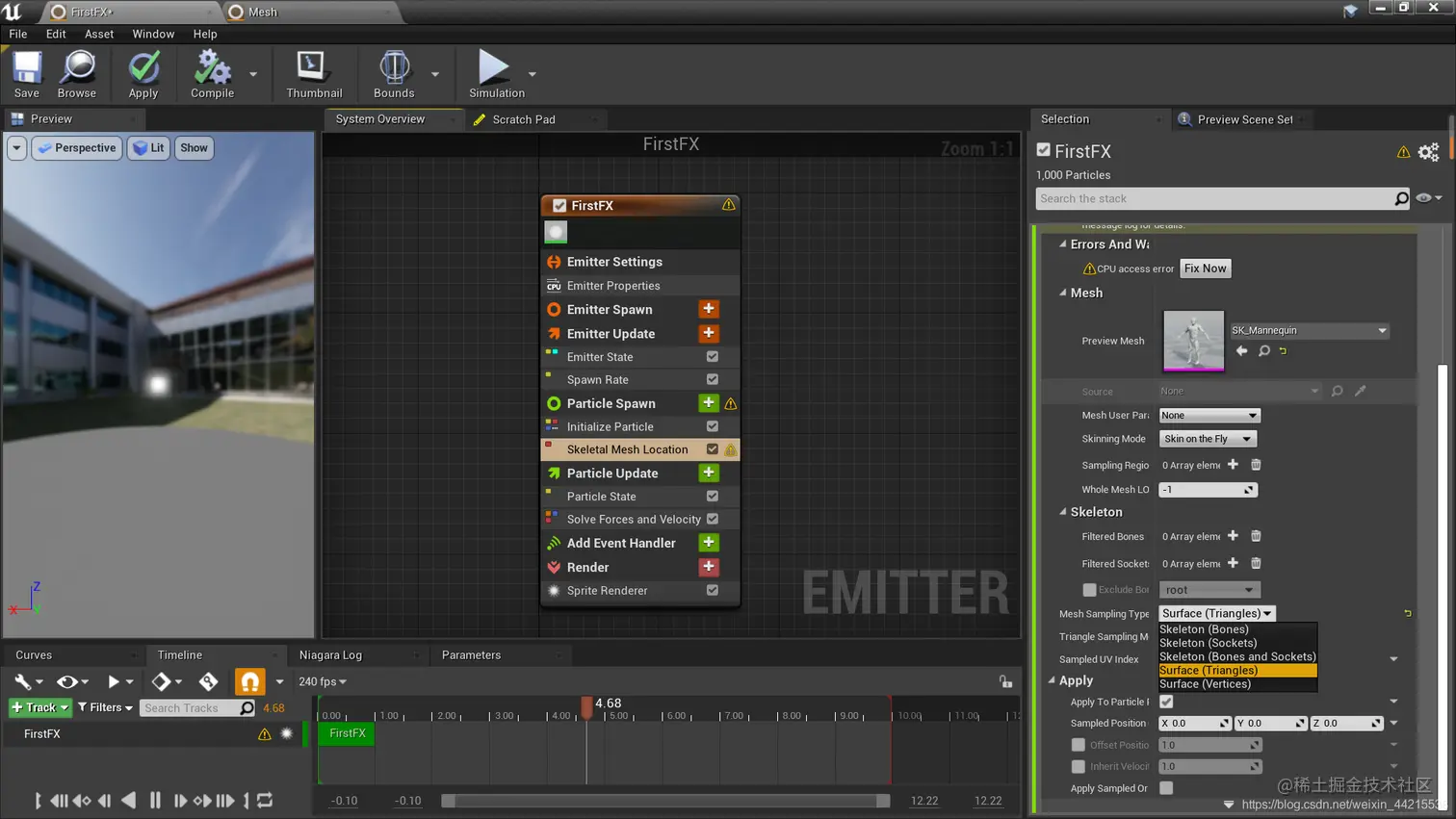Compile the Niagara emitter
Screen dimensions: 1456x819
click(x=212, y=74)
